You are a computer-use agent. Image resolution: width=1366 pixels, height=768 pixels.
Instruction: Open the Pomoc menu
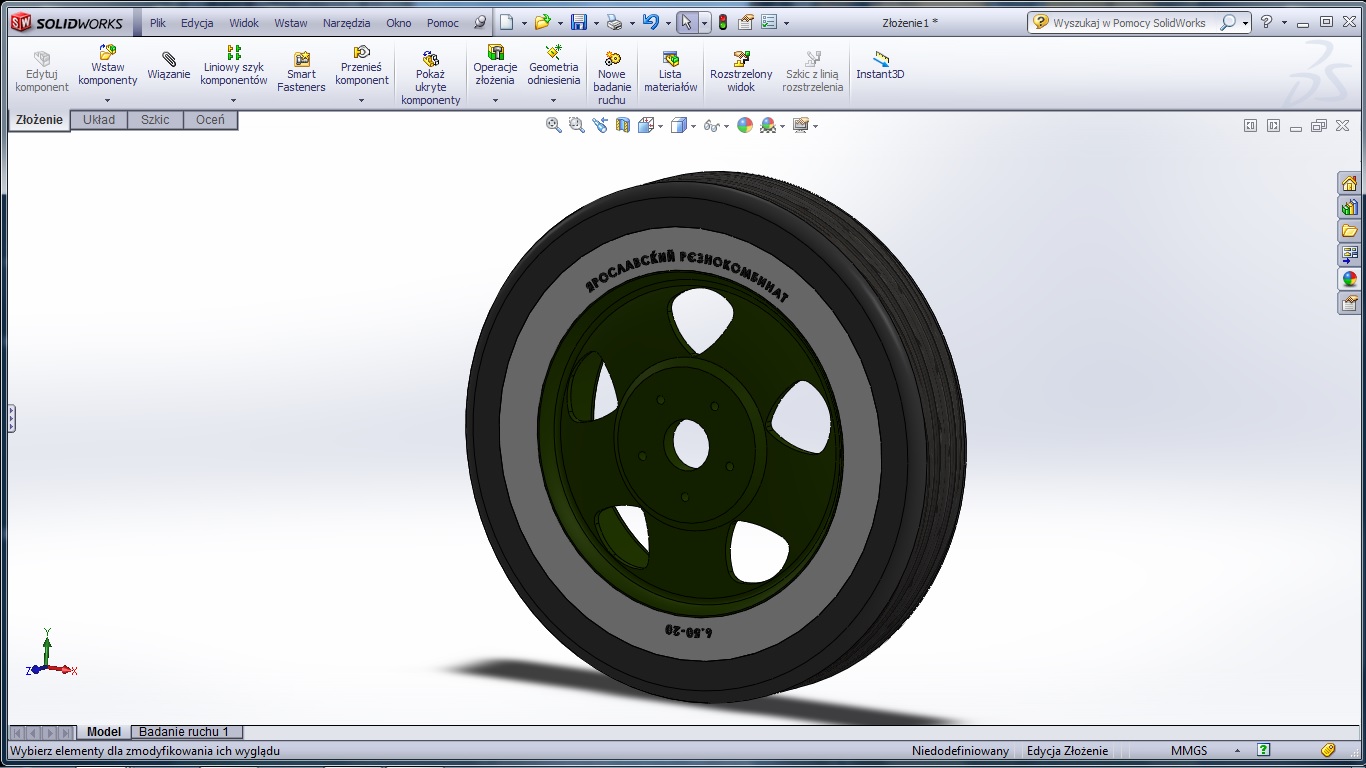[x=443, y=23]
